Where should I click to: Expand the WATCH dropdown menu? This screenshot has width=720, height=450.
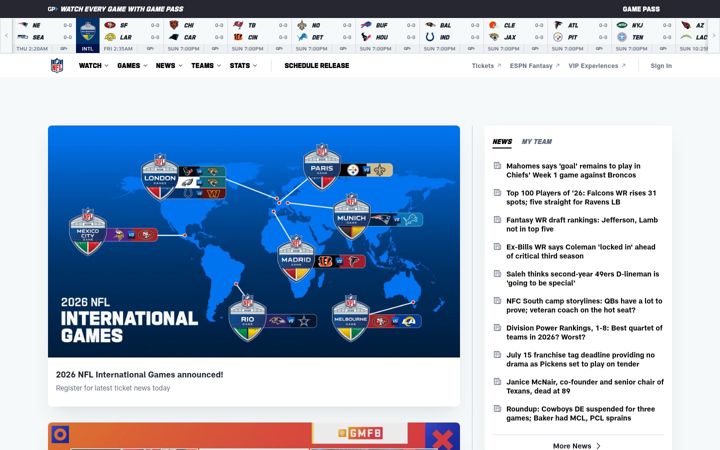coord(94,66)
